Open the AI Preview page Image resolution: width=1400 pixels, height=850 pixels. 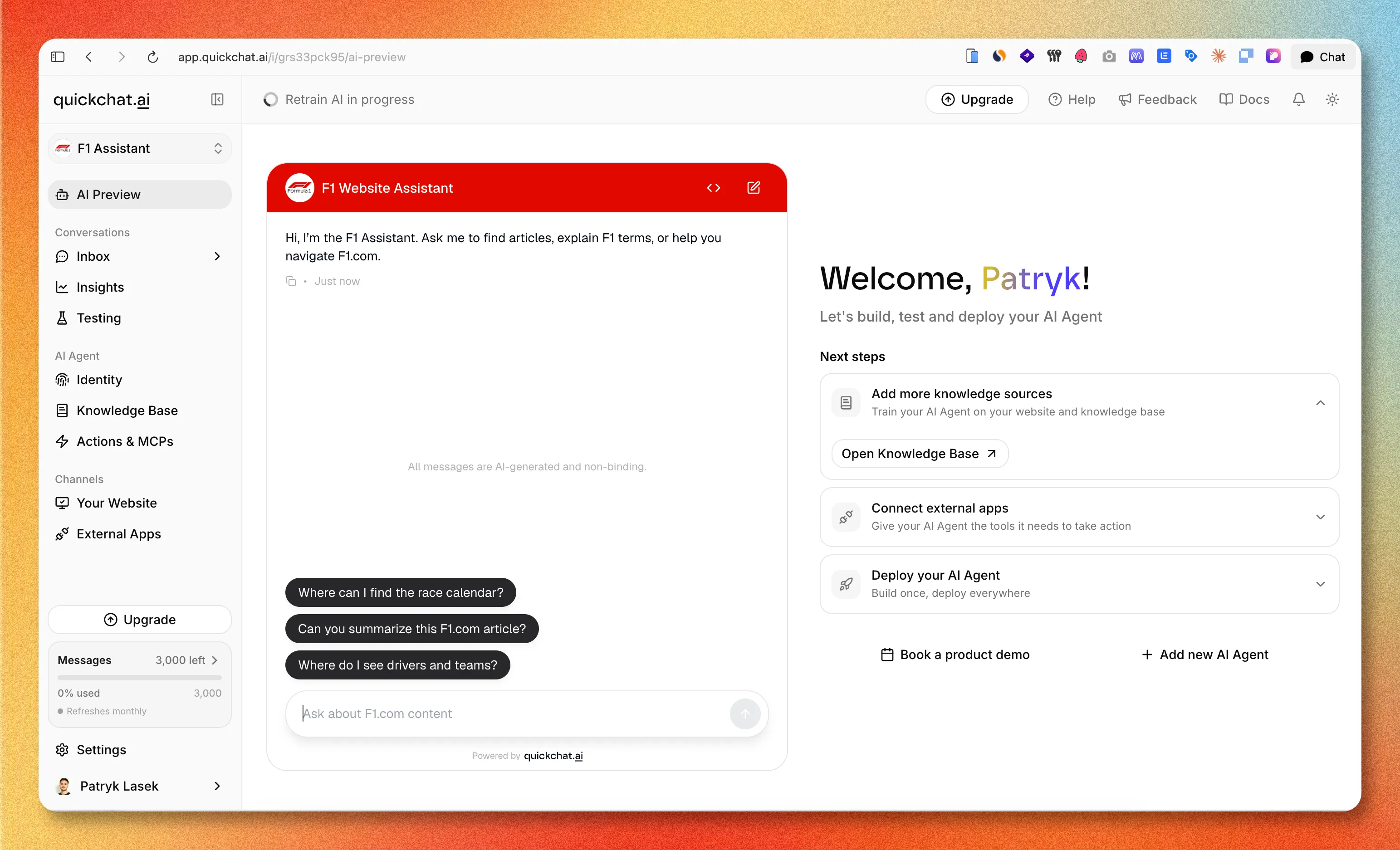point(140,195)
